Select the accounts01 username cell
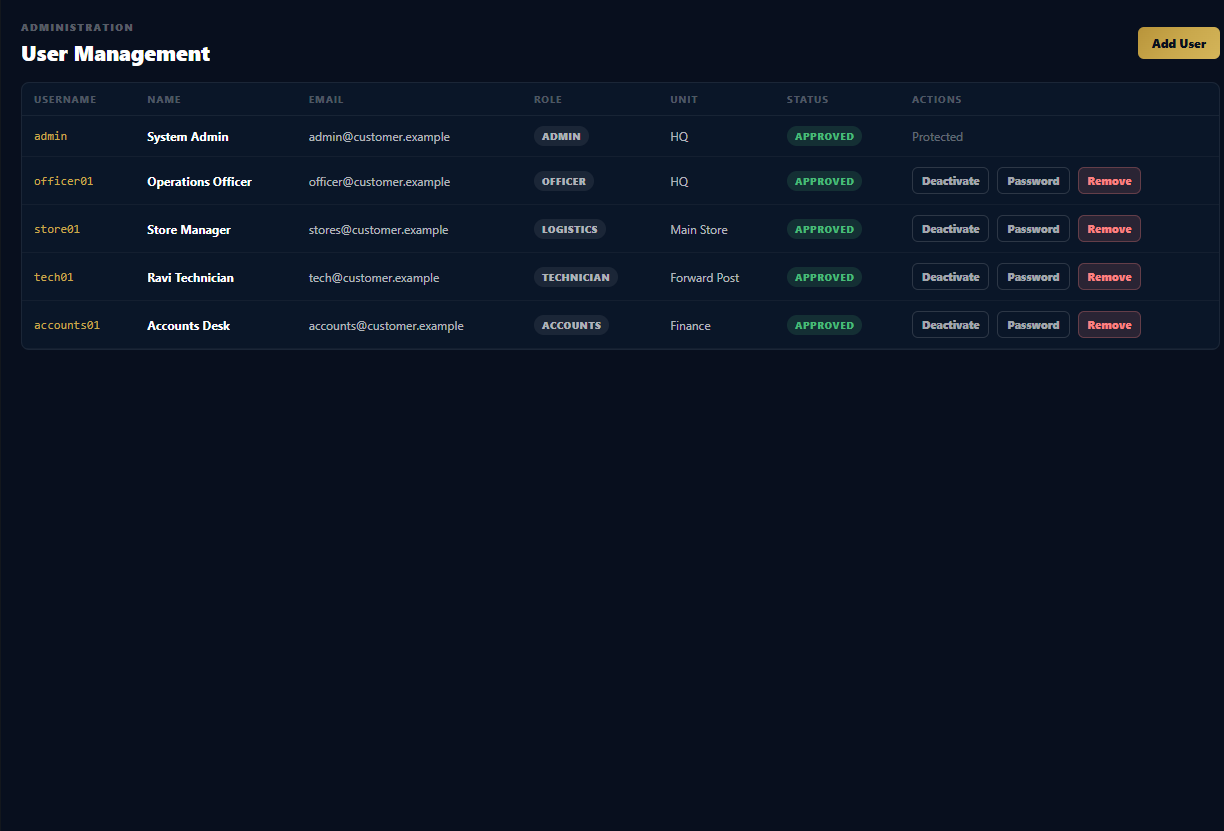 pos(67,325)
